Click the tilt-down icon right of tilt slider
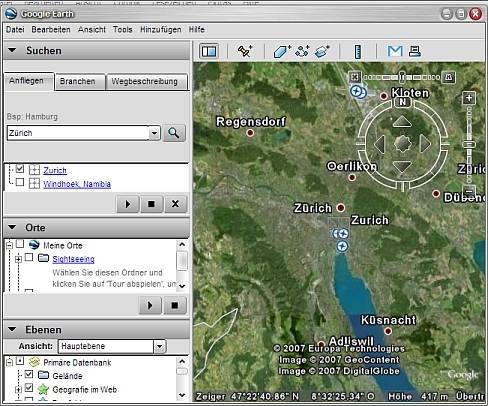This screenshot has width=488, height=406. click(x=449, y=77)
